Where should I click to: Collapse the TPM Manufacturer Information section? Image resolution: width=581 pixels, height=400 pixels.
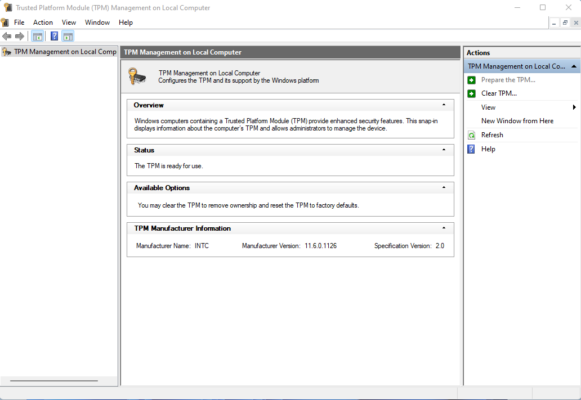(x=444, y=228)
